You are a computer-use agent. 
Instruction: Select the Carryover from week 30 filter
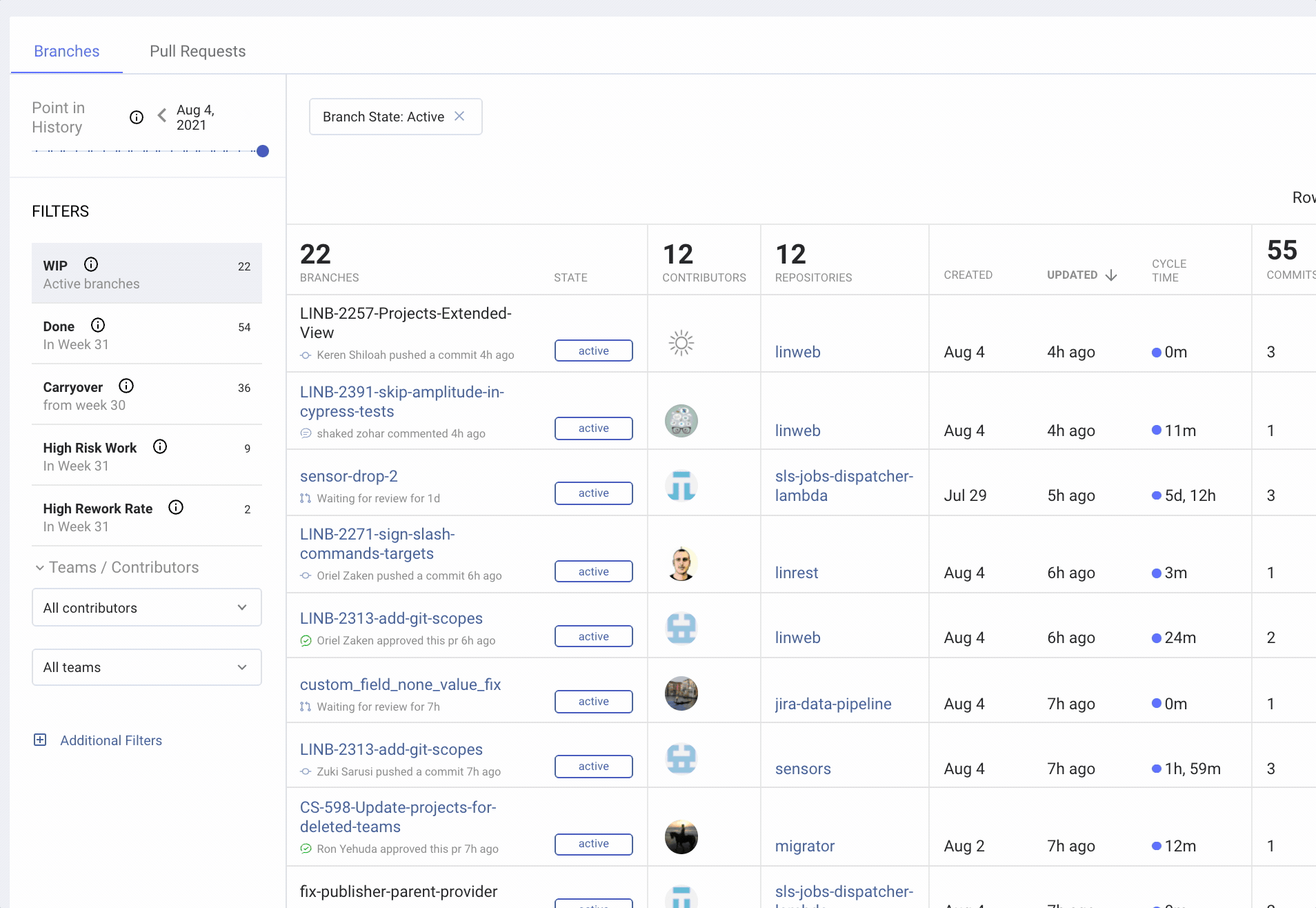coord(147,395)
